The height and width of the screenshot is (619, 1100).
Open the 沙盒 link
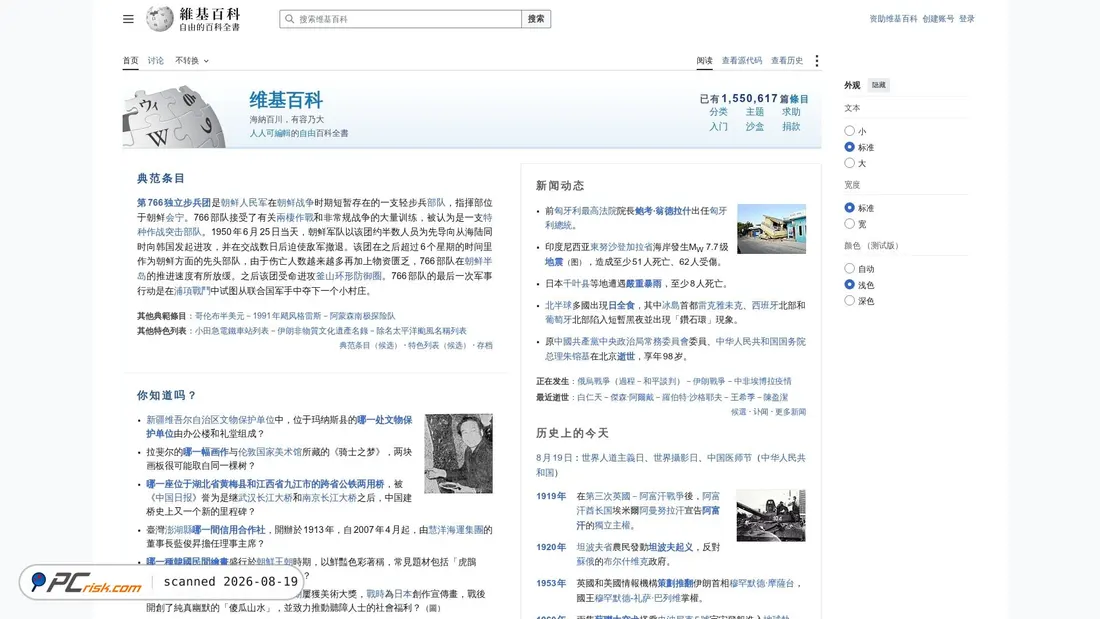click(x=755, y=127)
